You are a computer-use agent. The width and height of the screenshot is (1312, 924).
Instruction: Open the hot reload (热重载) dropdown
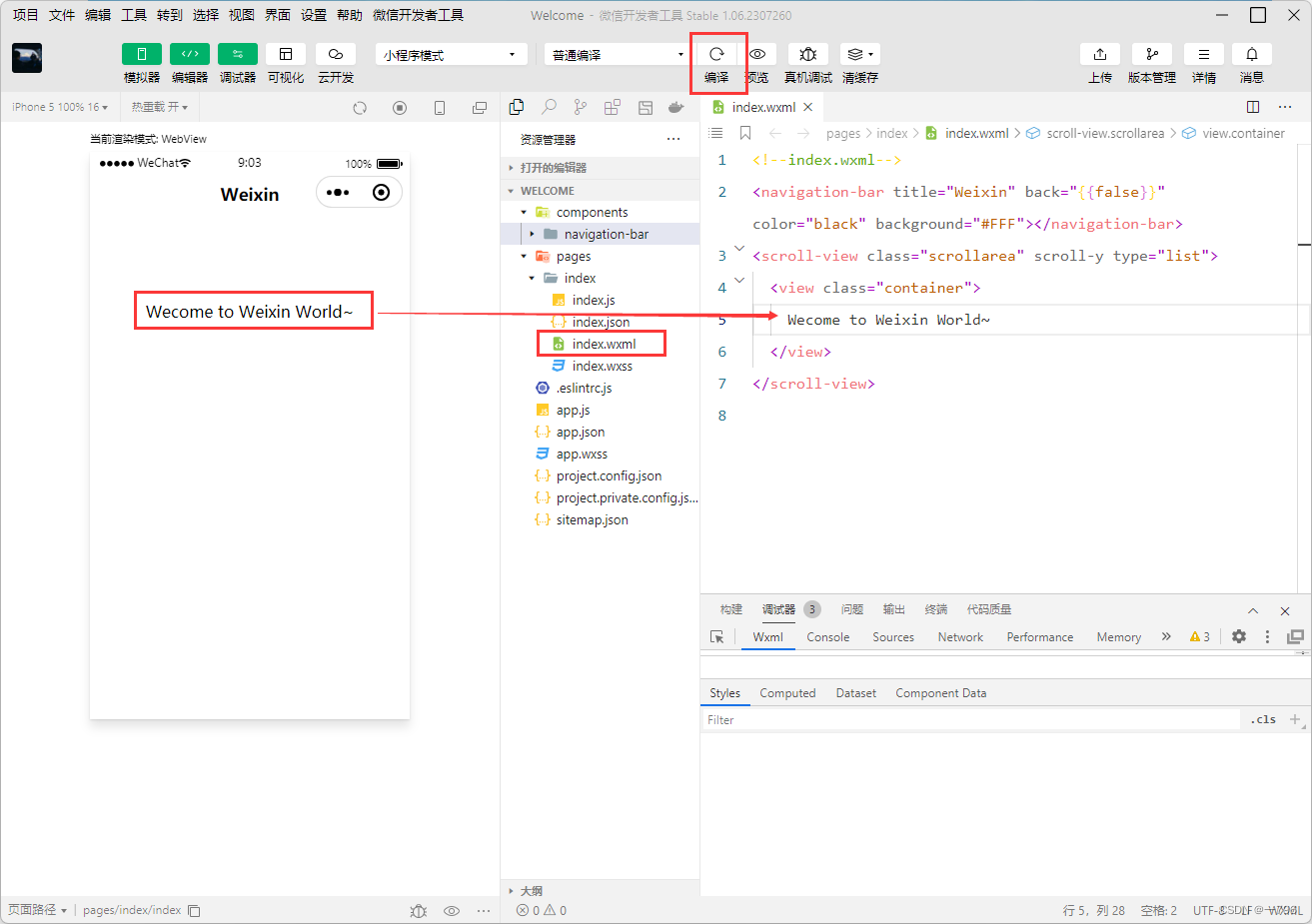(160, 107)
